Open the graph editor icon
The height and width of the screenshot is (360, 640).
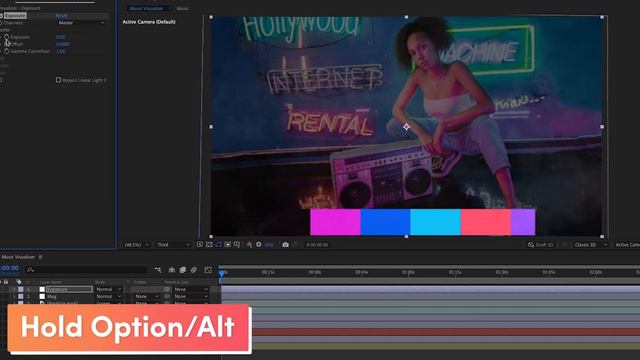[208, 270]
